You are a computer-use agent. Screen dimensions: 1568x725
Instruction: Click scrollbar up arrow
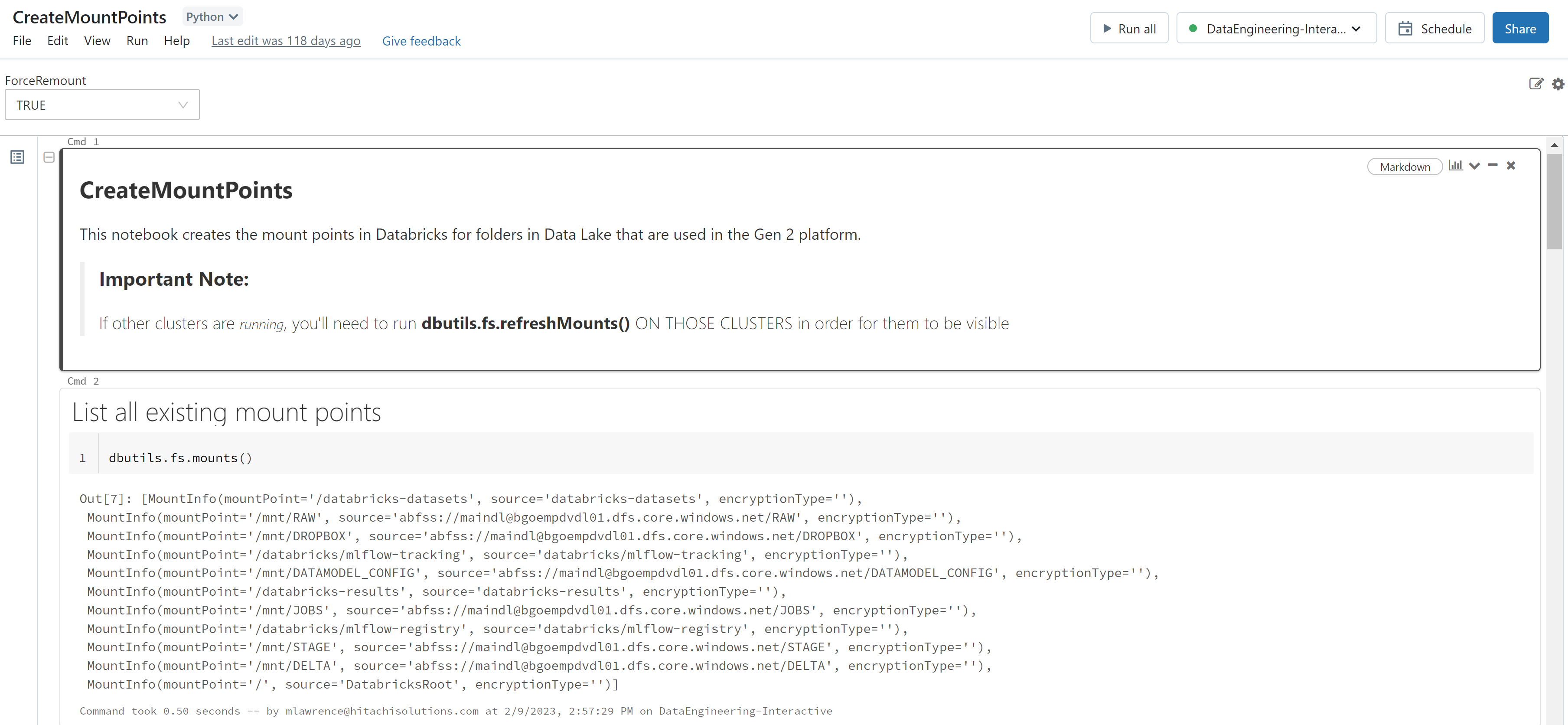point(1554,145)
